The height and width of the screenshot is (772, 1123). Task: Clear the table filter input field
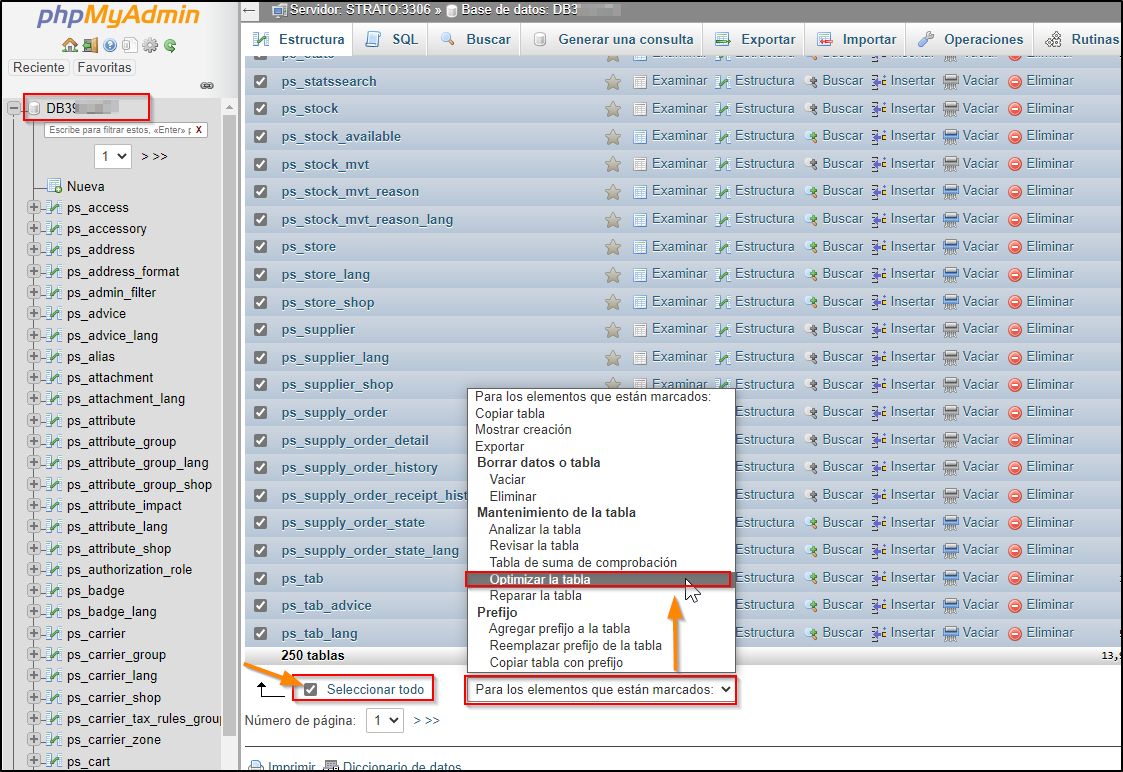[200, 129]
